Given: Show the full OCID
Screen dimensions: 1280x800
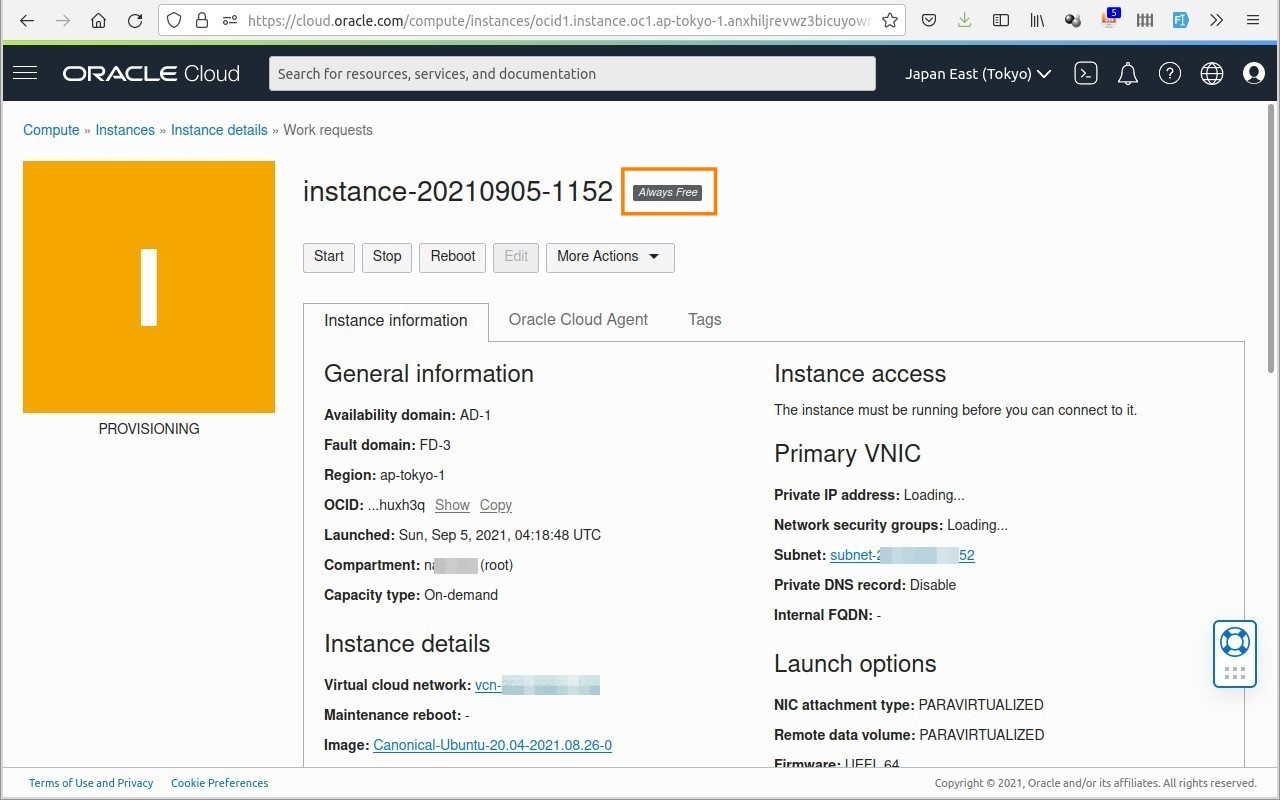Looking at the screenshot, I should point(452,505).
